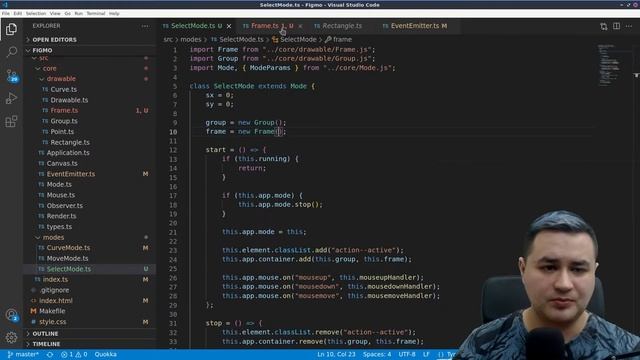Open editor more actions menu
The height and width of the screenshot is (360, 640).
(x=629, y=26)
